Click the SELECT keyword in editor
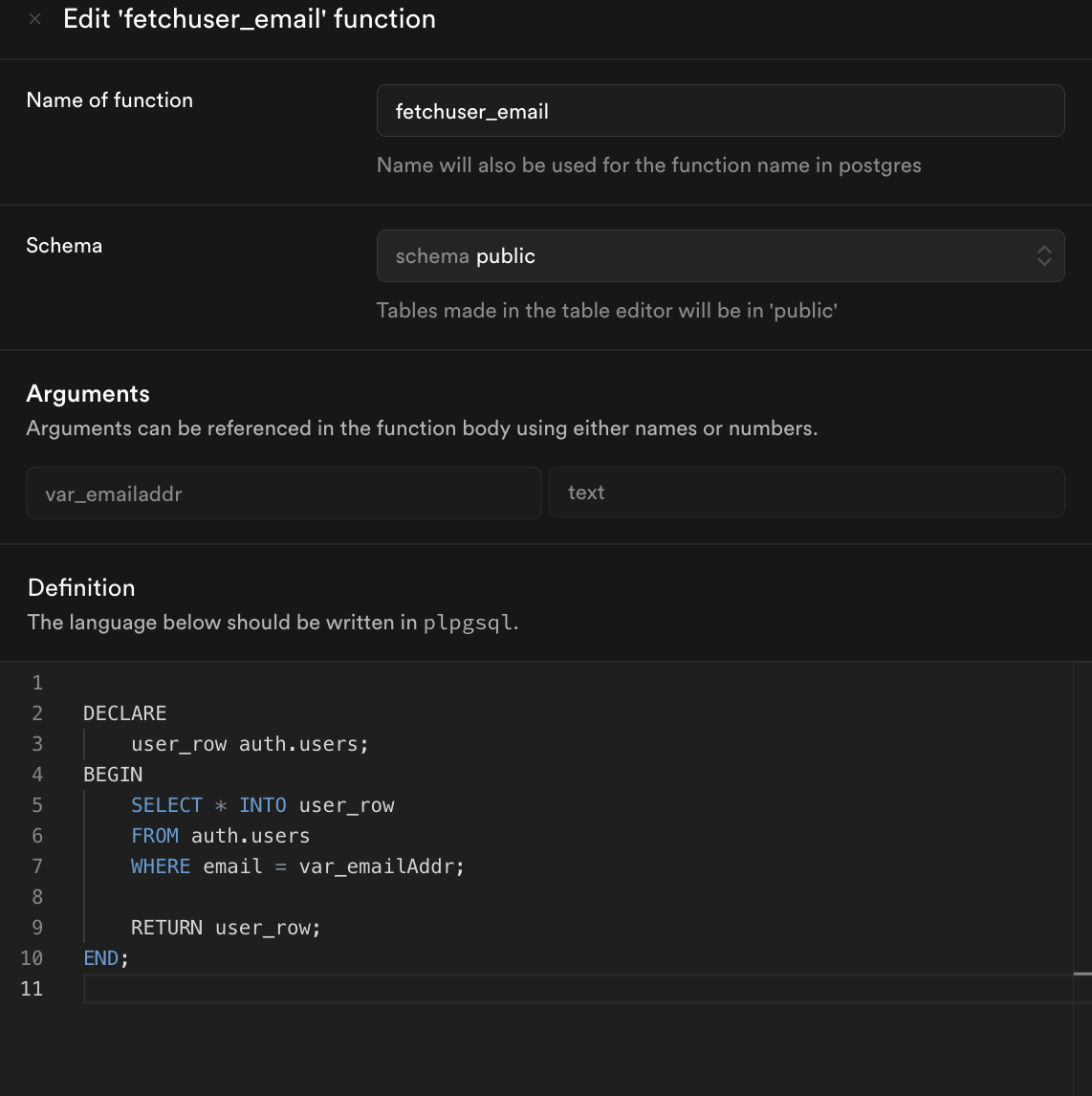 tap(166, 805)
